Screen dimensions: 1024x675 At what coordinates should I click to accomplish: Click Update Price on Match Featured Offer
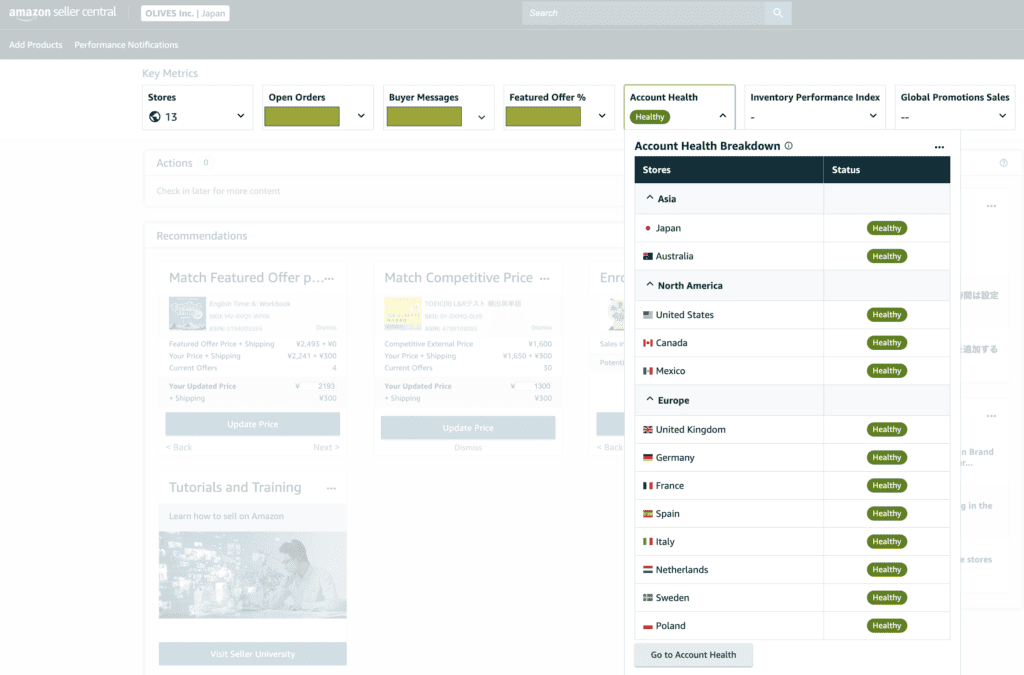pyautogui.click(x=253, y=424)
